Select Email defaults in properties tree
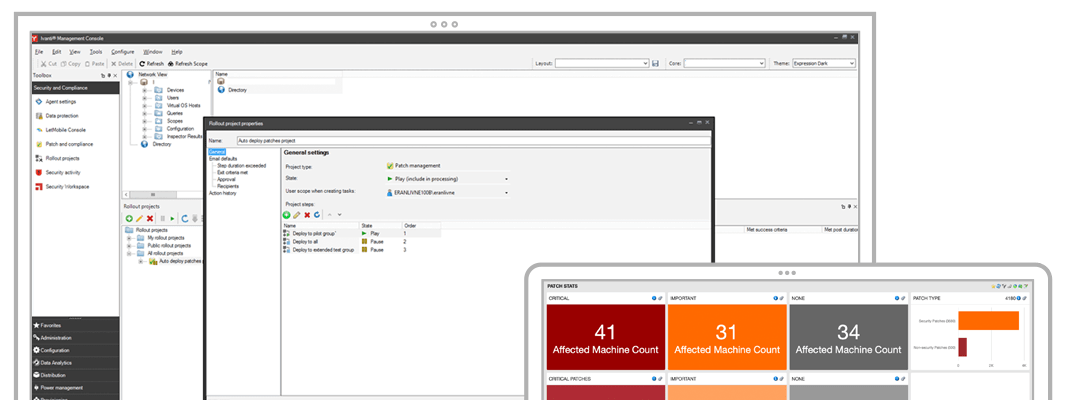The height and width of the screenshot is (400, 1080). [x=223, y=159]
